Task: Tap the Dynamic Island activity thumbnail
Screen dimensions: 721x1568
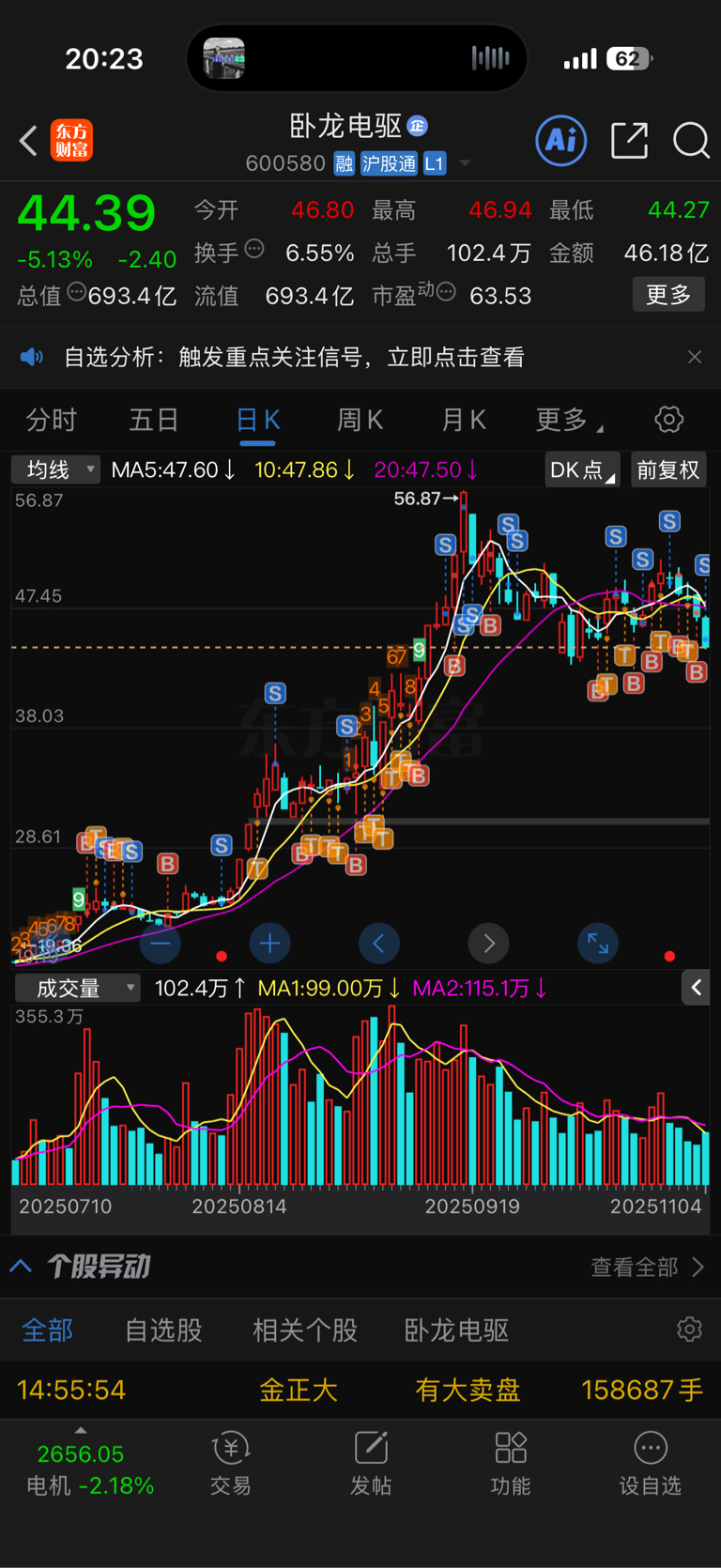Action: (x=223, y=58)
